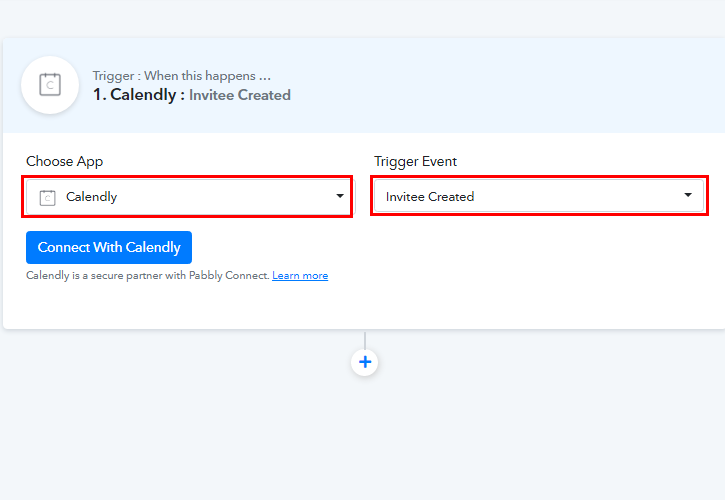Select the Calendly app field

point(190,197)
